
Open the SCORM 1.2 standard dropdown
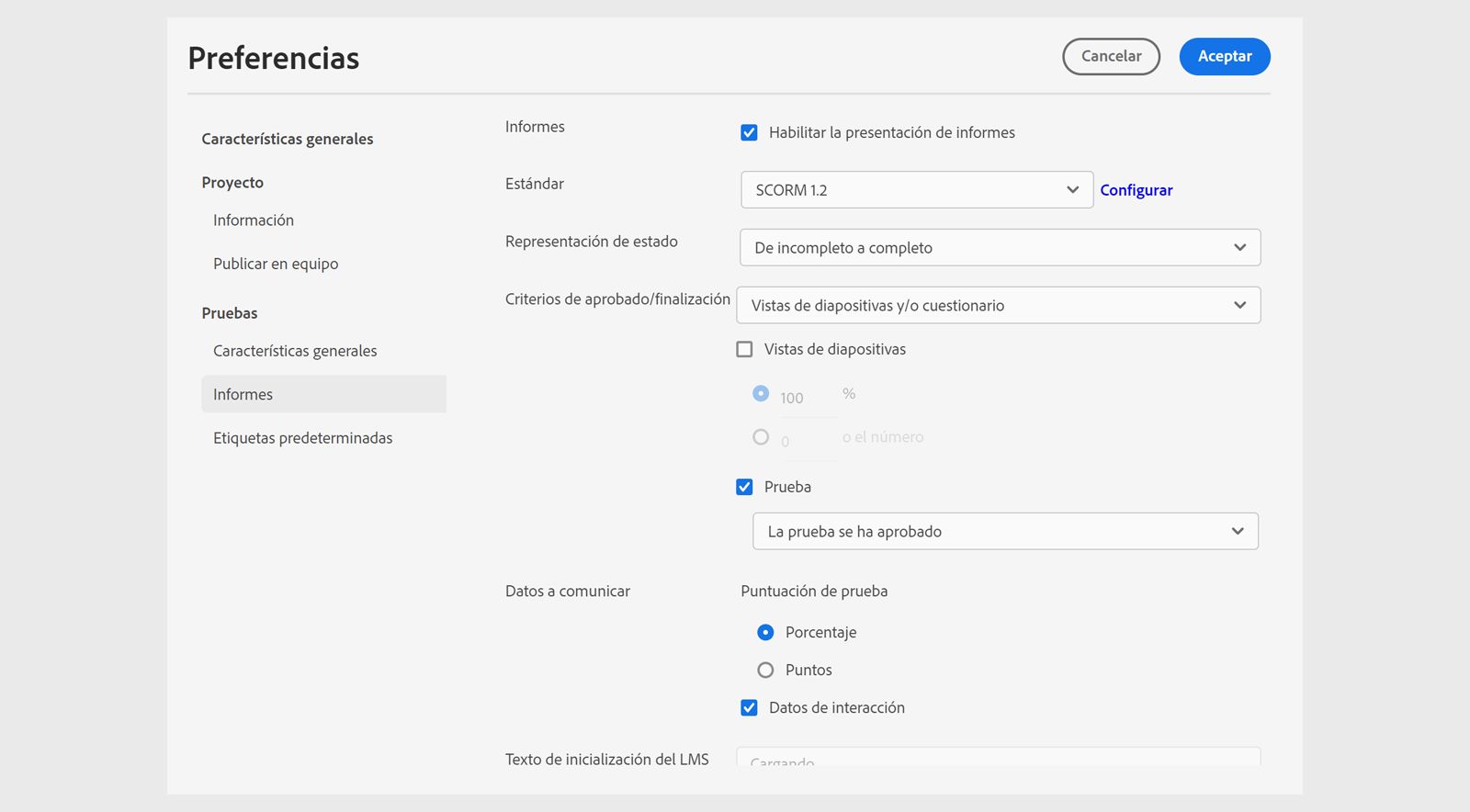[x=916, y=190]
